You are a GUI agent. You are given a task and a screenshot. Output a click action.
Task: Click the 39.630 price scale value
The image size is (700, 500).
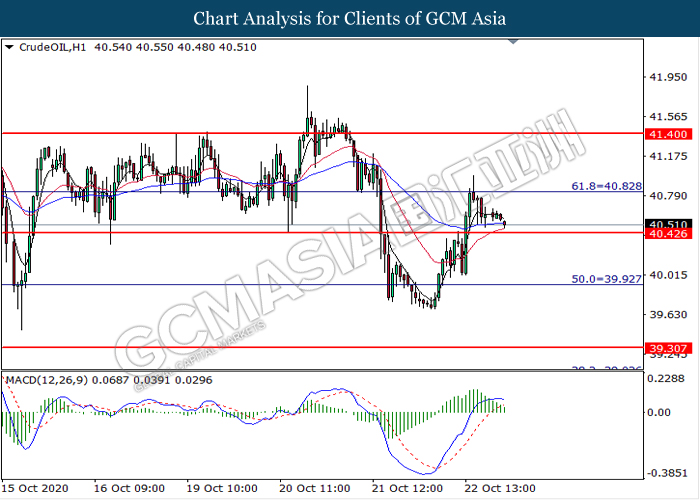click(668, 315)
